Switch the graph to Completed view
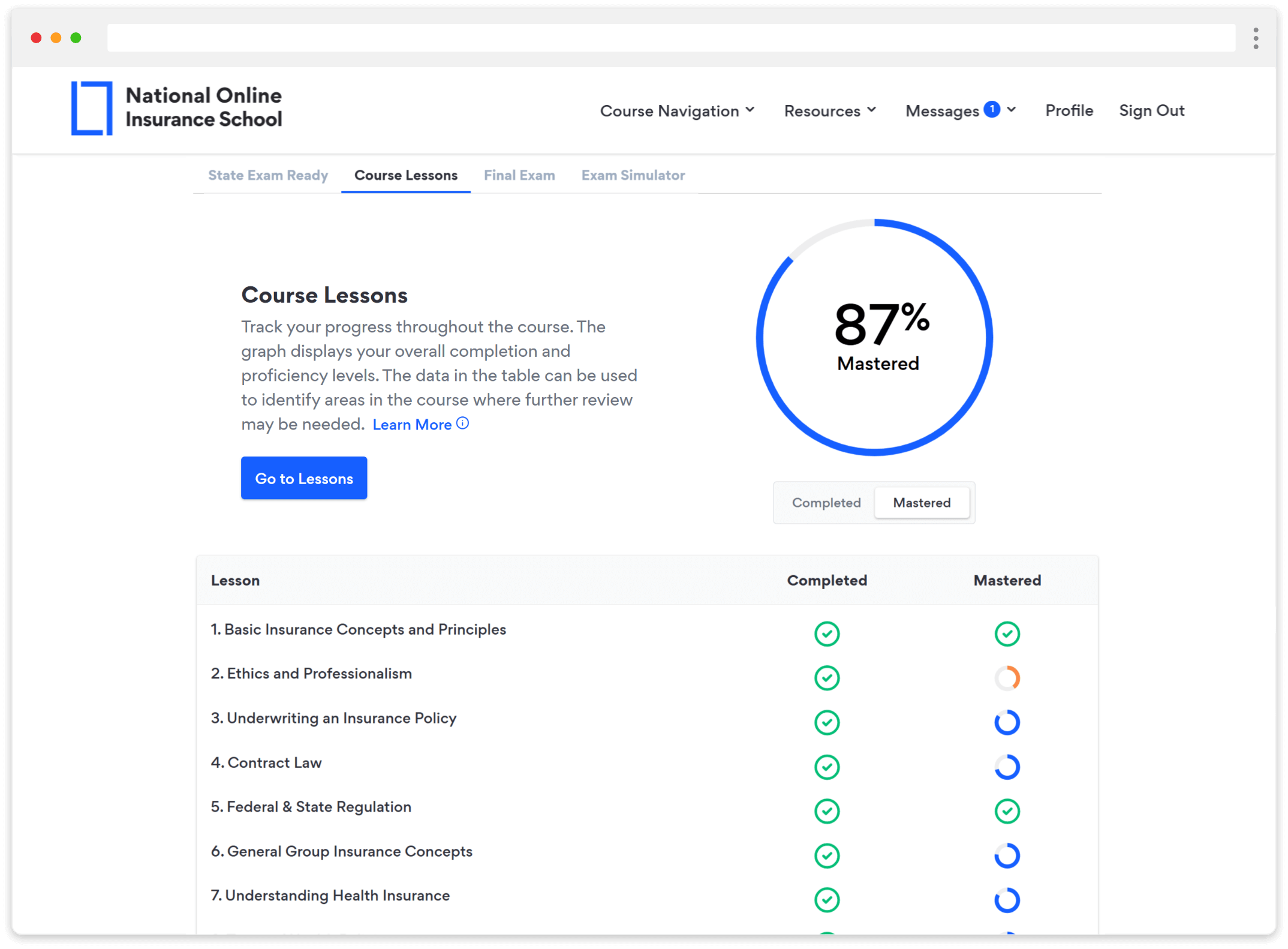1288x949 pixels. click(x=826, y=503)
